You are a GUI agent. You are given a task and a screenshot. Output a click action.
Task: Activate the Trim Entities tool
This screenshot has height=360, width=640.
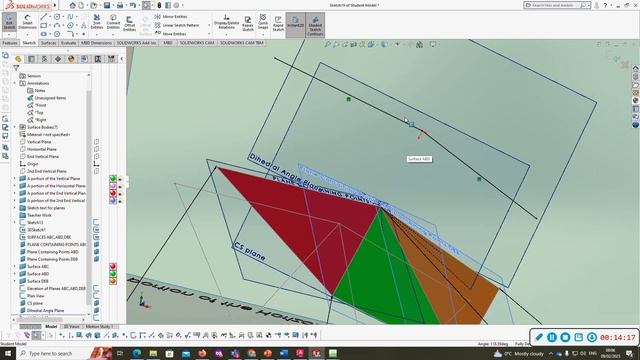point(97,22)
